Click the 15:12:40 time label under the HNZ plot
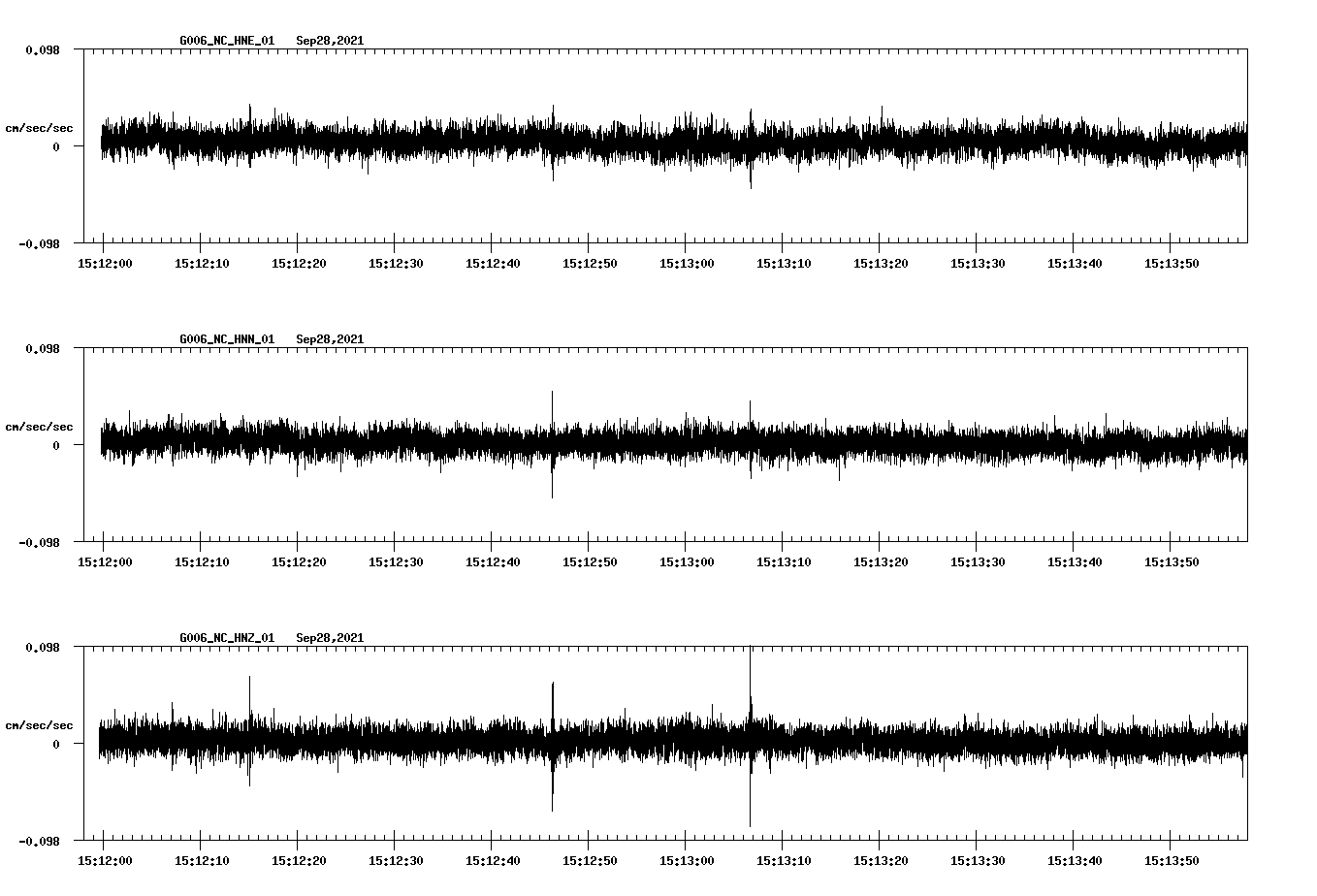Screen dimensions: 1317x896 point(493,860)
